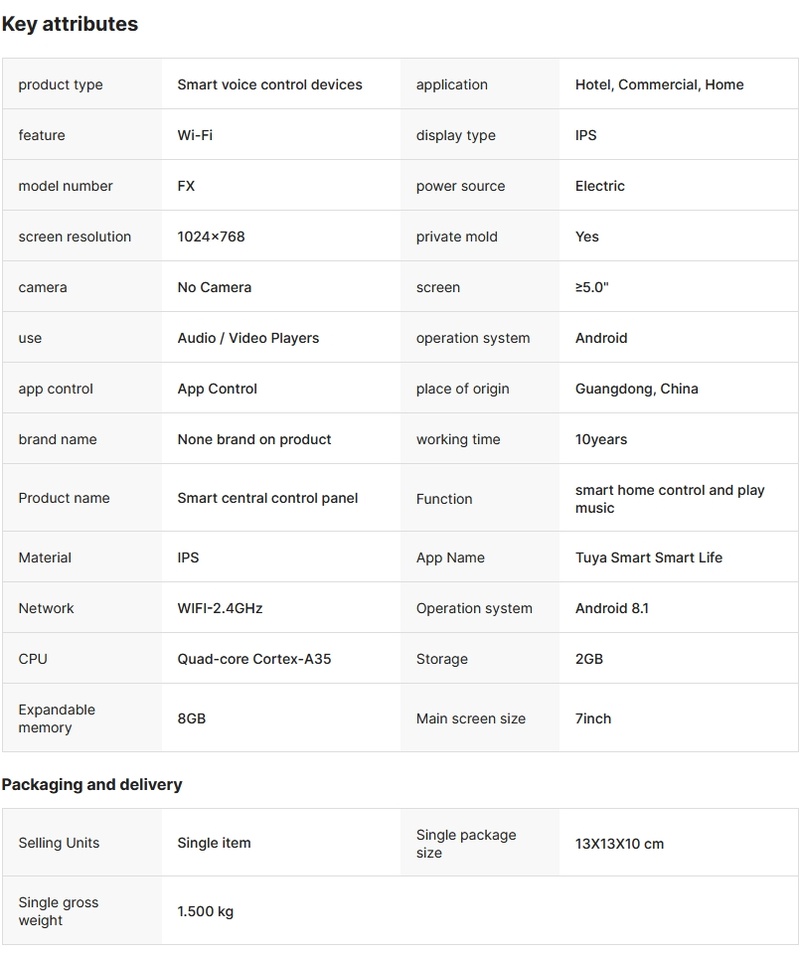The width and height of the screenshot is (800, 954).
Task: Click 'None brand on product' text
Action: 254,439
